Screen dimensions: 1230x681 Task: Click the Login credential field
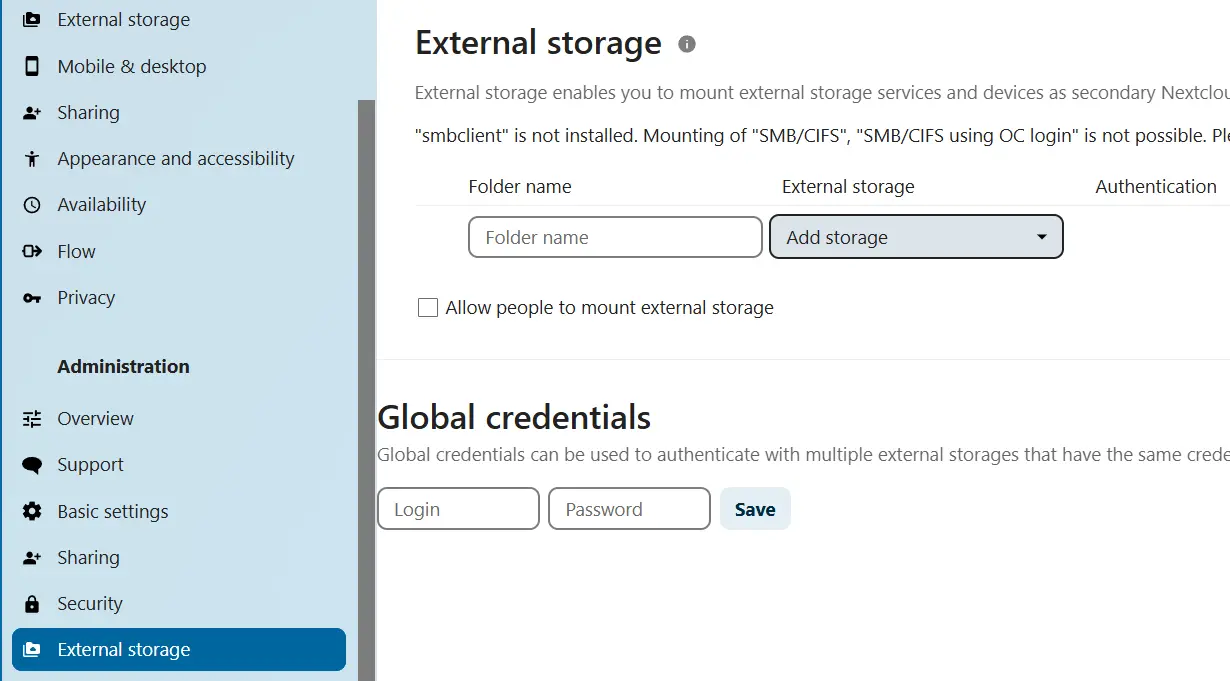click(458, 508)
